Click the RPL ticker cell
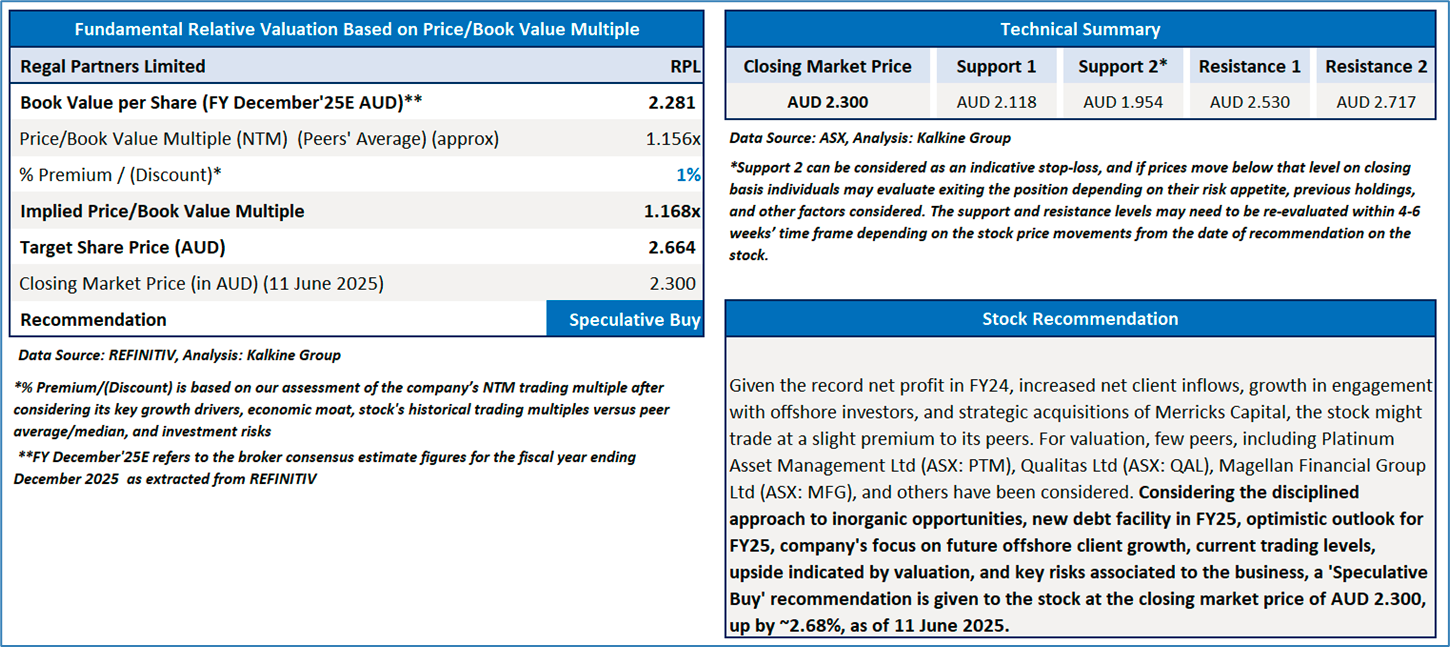This screenshot has width=1450, height=647. coord(685,67)
